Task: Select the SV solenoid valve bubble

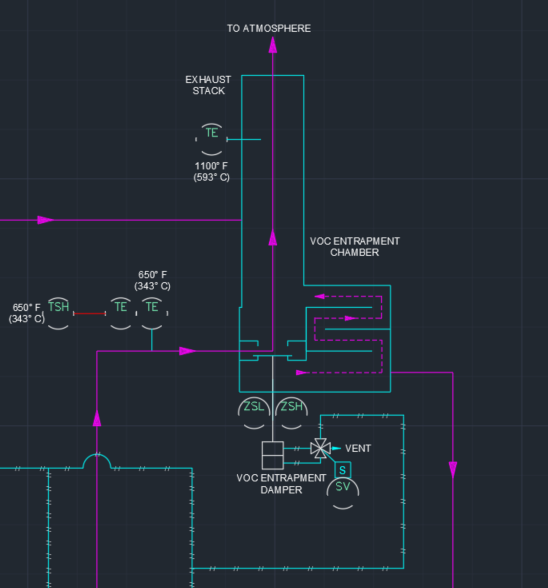Action: 343,493
